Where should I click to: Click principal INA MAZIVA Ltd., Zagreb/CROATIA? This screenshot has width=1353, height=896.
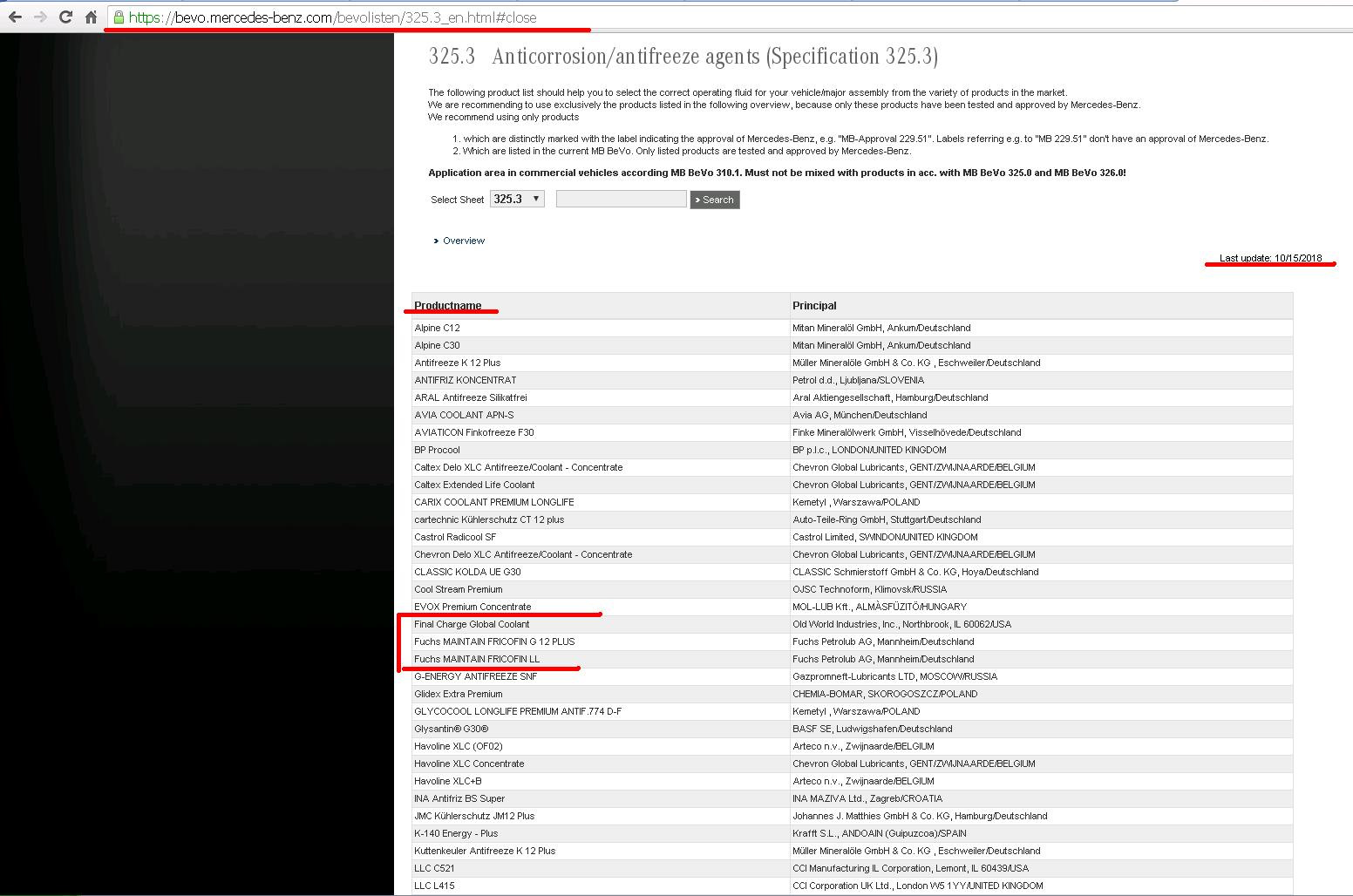(867, 798)
